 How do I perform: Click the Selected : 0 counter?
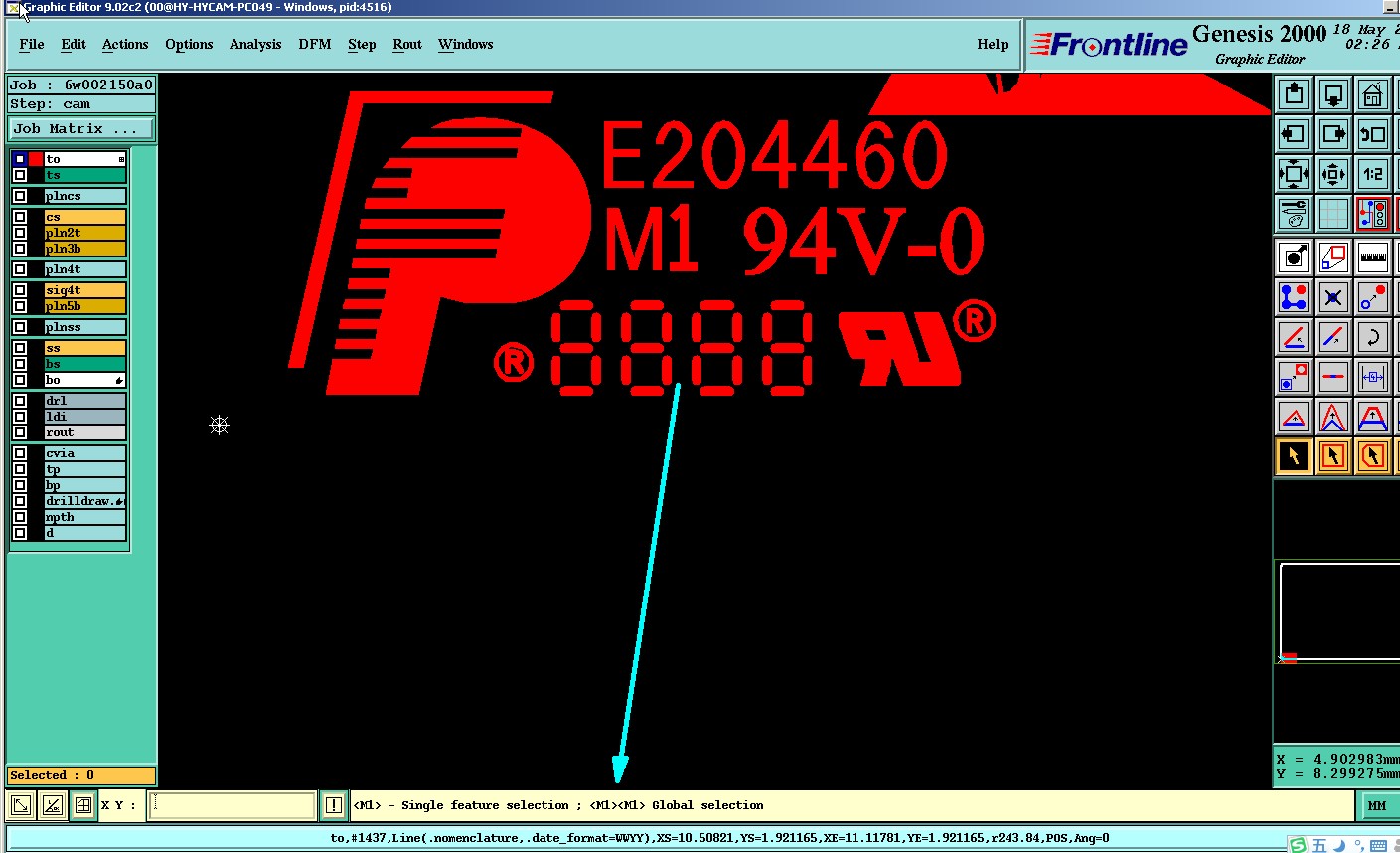point(81,775)
